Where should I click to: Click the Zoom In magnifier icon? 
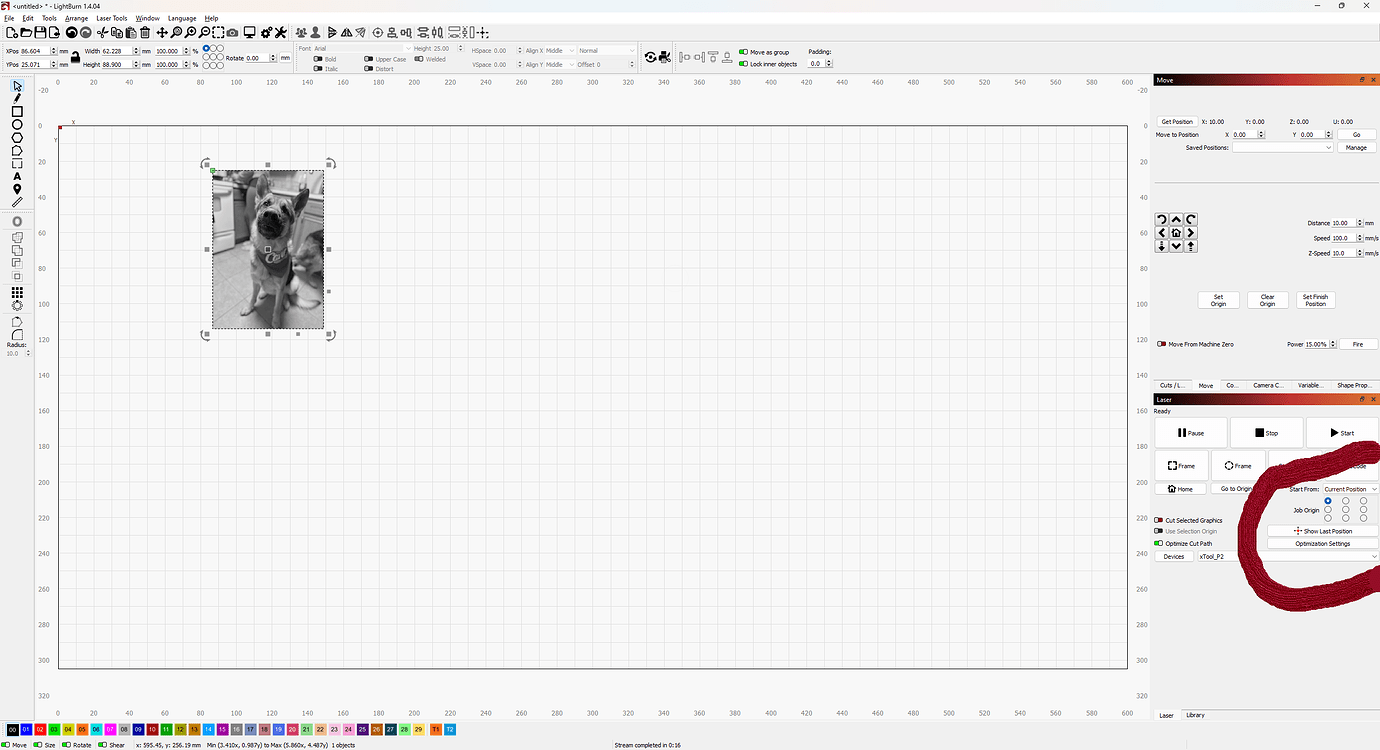point(190,33)
